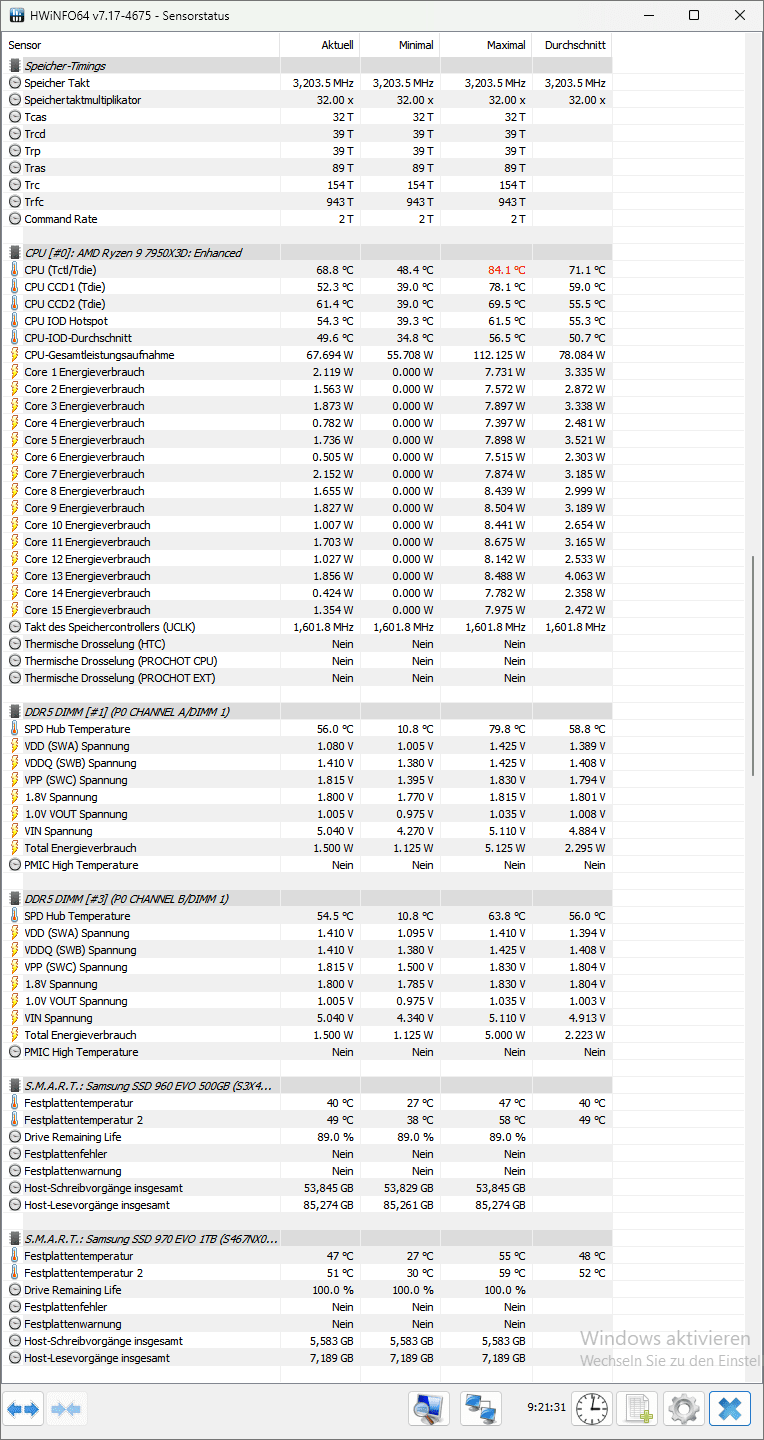Click the Aktuell column header
764x1440 pixels.
point(320,45)
